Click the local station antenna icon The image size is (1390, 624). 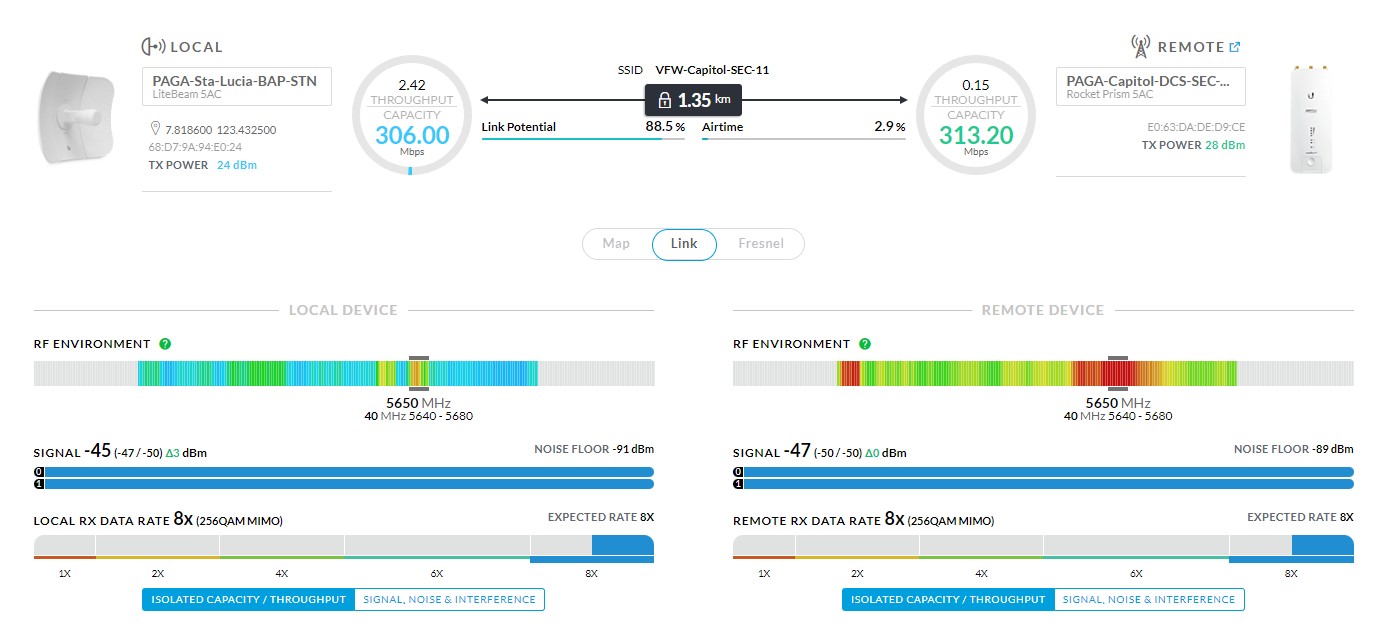click(x=153, y=47)
